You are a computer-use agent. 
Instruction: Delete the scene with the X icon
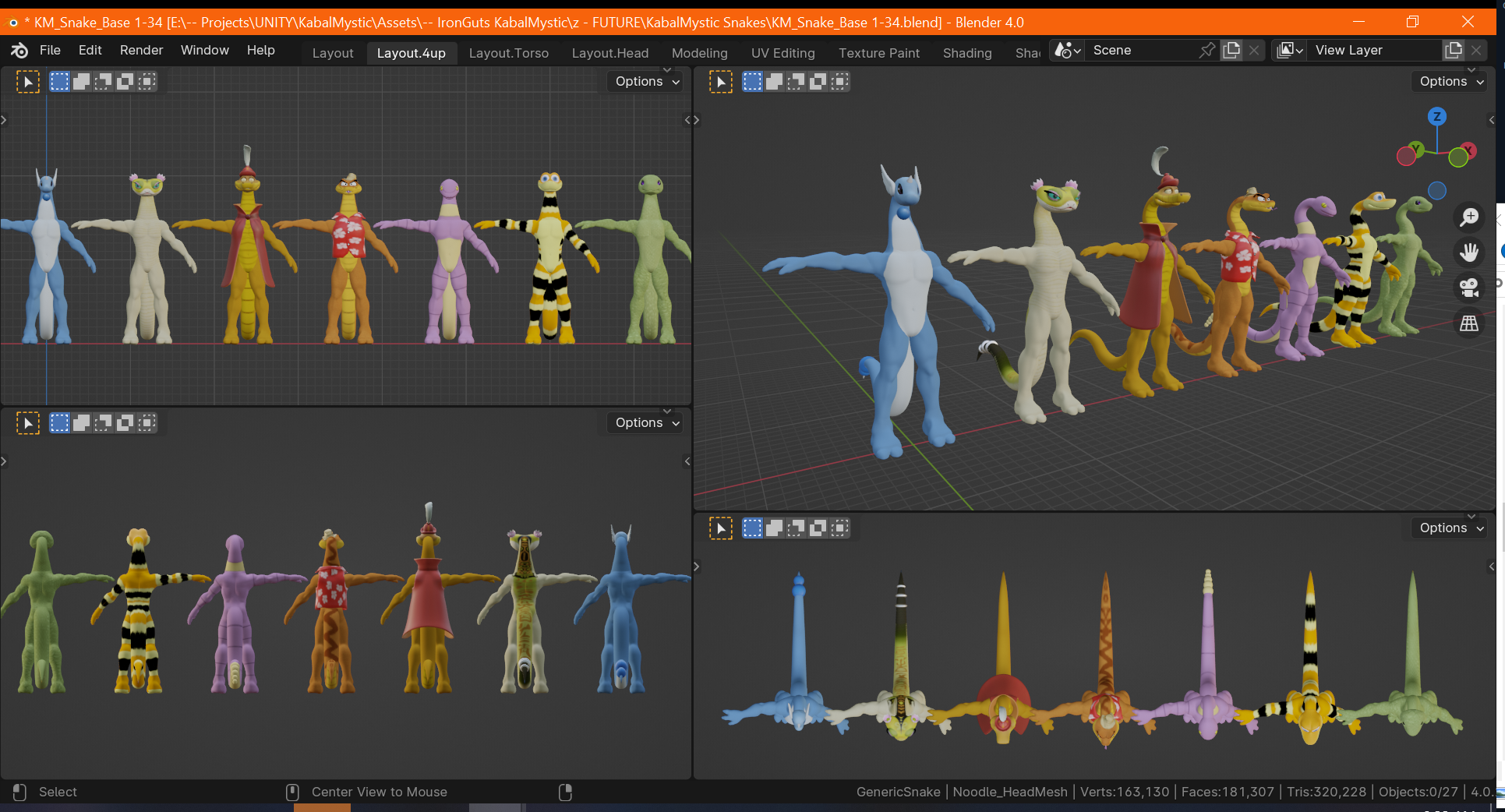1254,51
